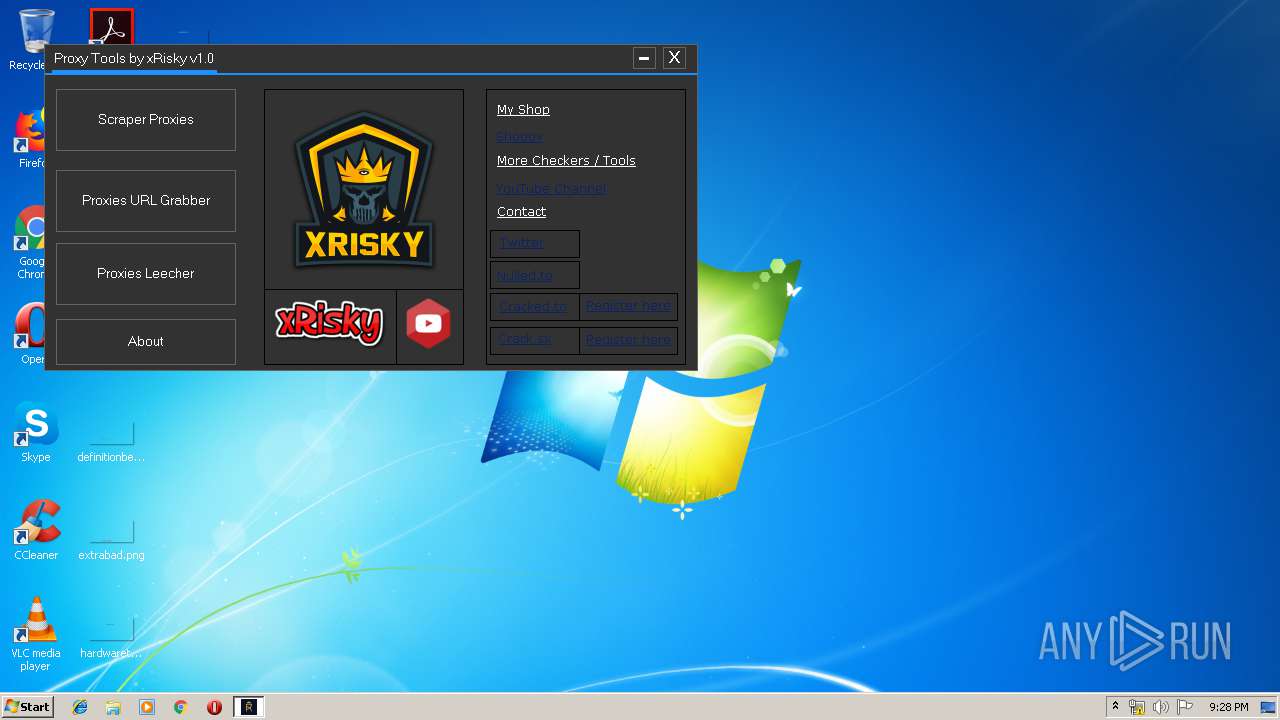Open the network status tray icon

[1138, 707]
